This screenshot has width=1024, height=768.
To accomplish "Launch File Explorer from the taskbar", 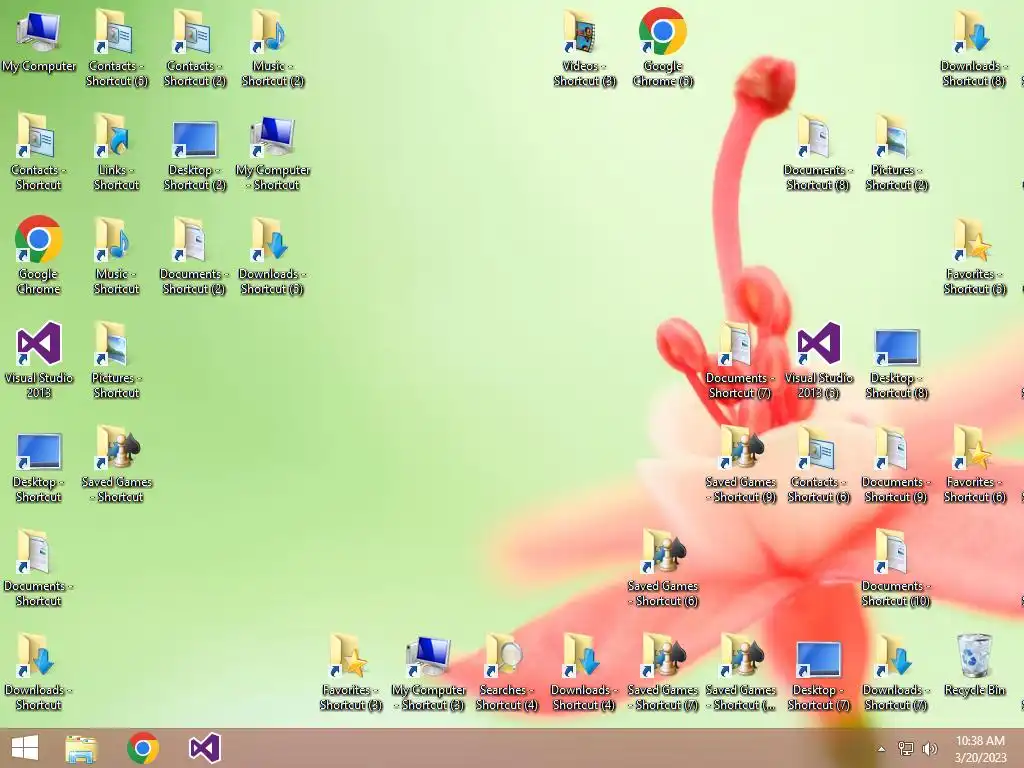I will (81, 748).
